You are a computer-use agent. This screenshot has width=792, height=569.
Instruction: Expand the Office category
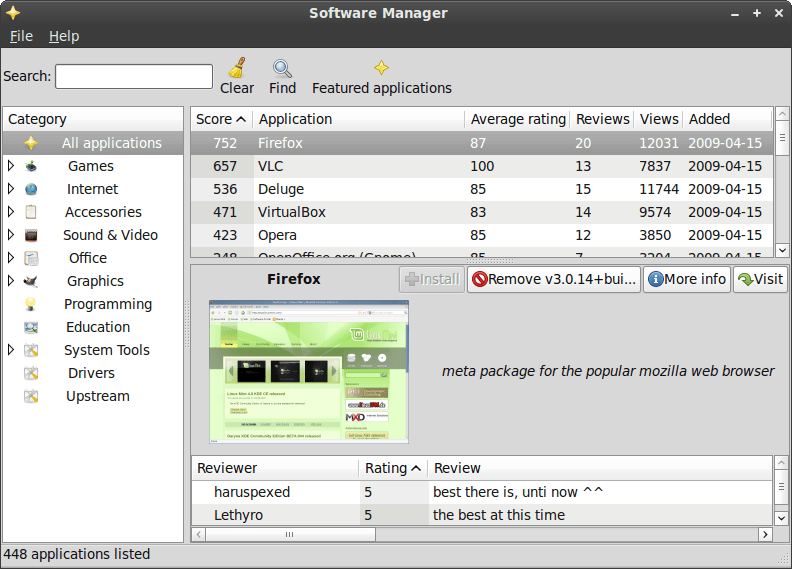tap(11, 257)
